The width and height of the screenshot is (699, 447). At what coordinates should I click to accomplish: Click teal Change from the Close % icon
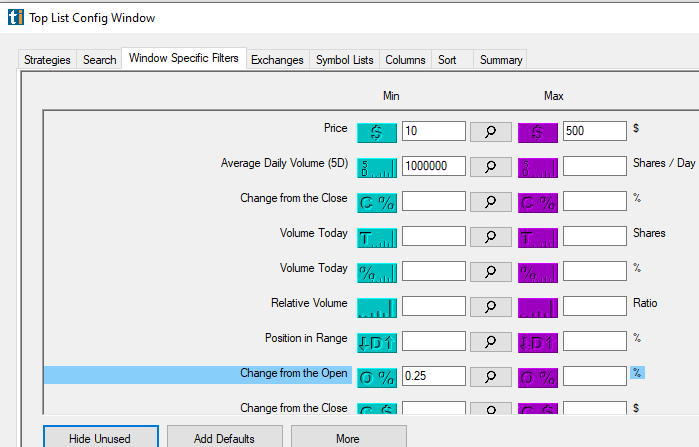point(377,203)
